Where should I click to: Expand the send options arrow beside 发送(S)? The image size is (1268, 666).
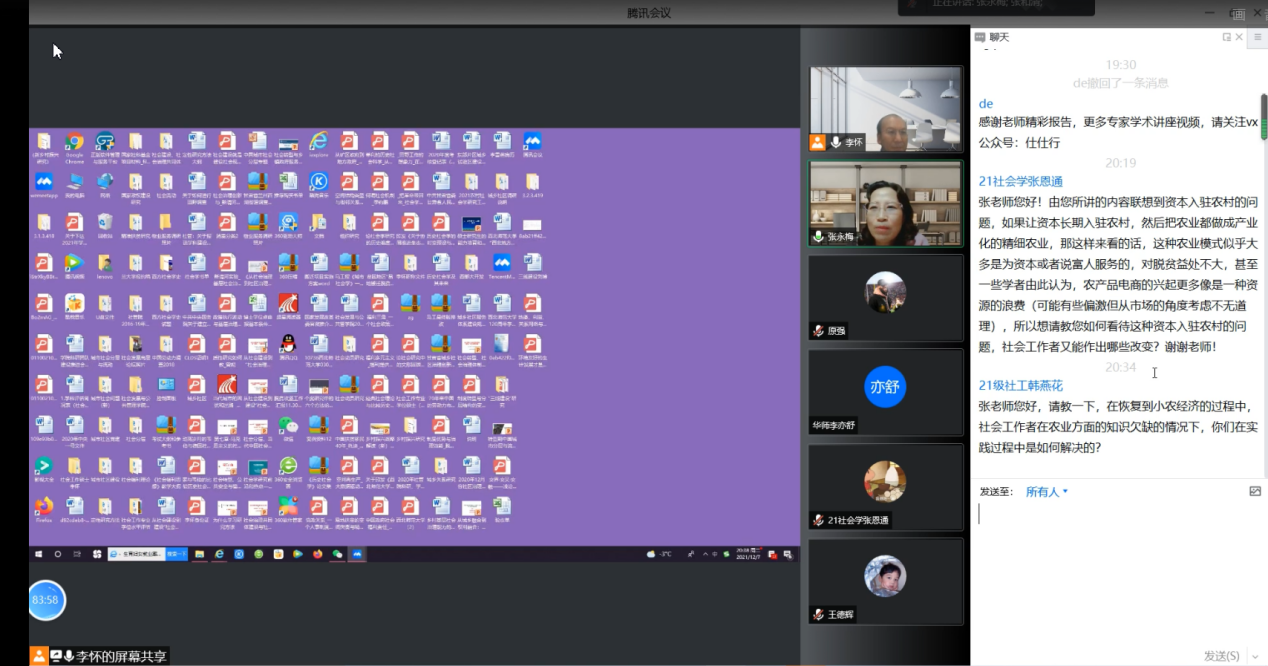coord(1255,656)
